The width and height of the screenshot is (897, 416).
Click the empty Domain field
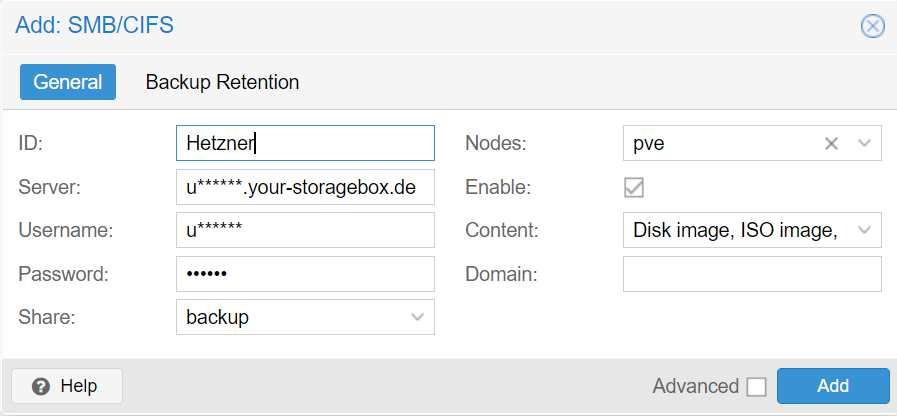[752, 274]
